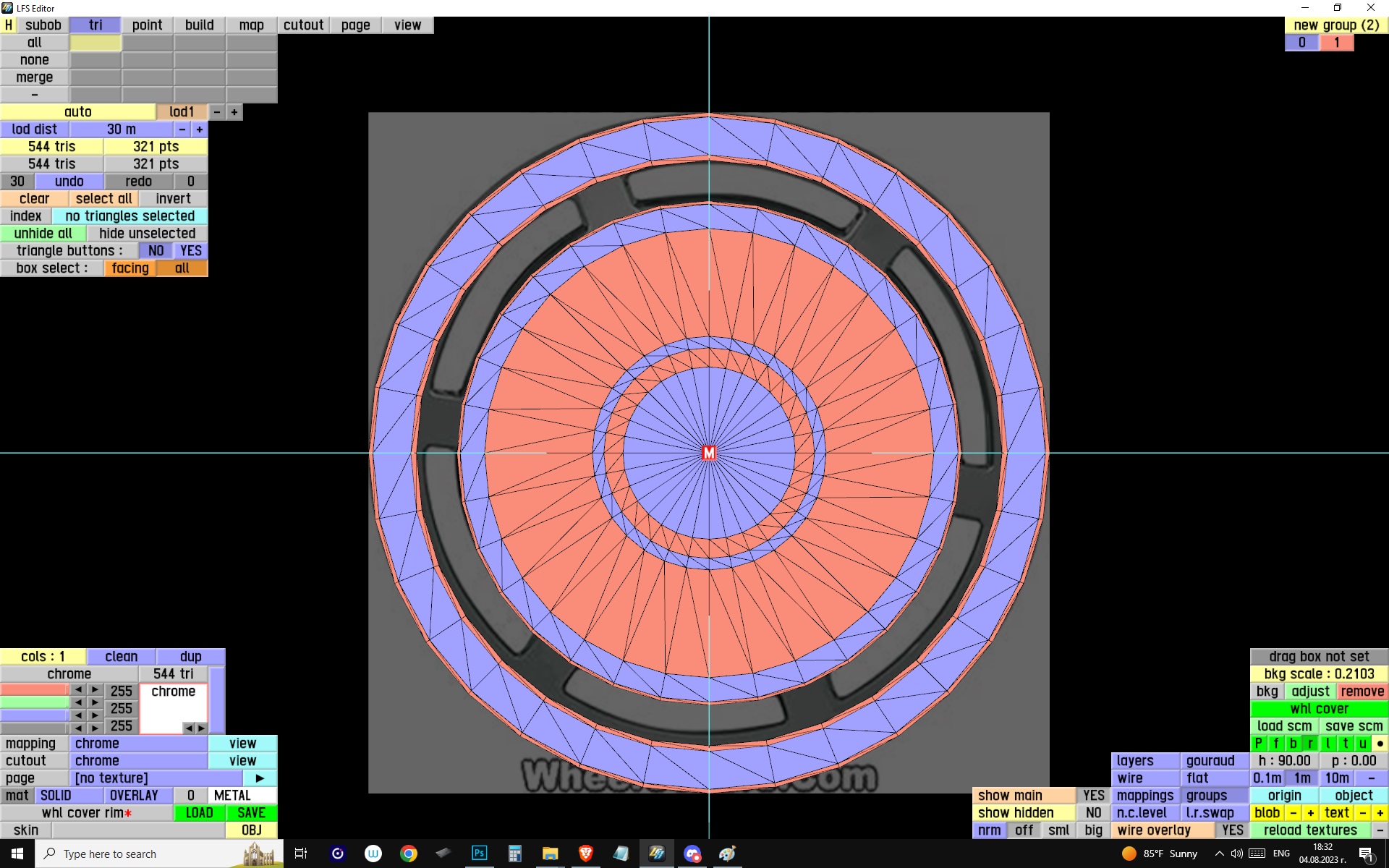This screenshot has width=1389, height=868.
Task: Toggle the wire overlay YES button
Action: pos(1232,830)
